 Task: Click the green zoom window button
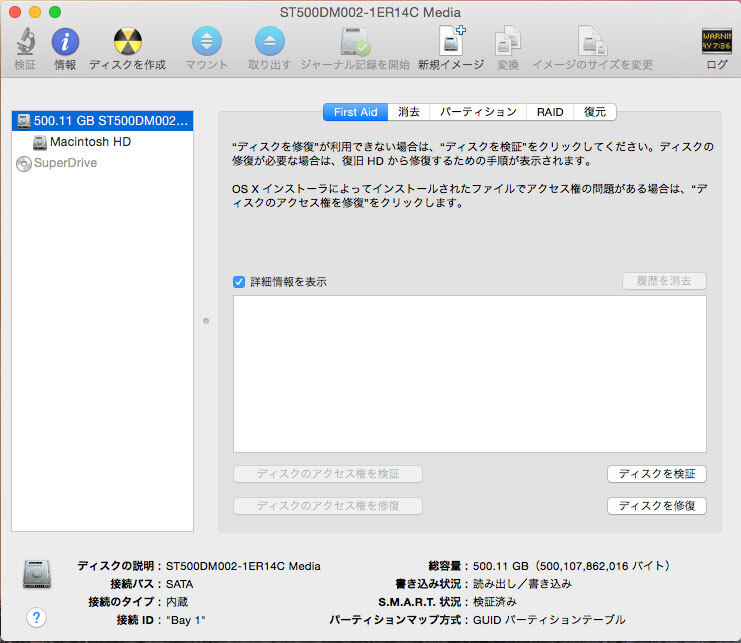pyautogui.click(x=55, y=12)
